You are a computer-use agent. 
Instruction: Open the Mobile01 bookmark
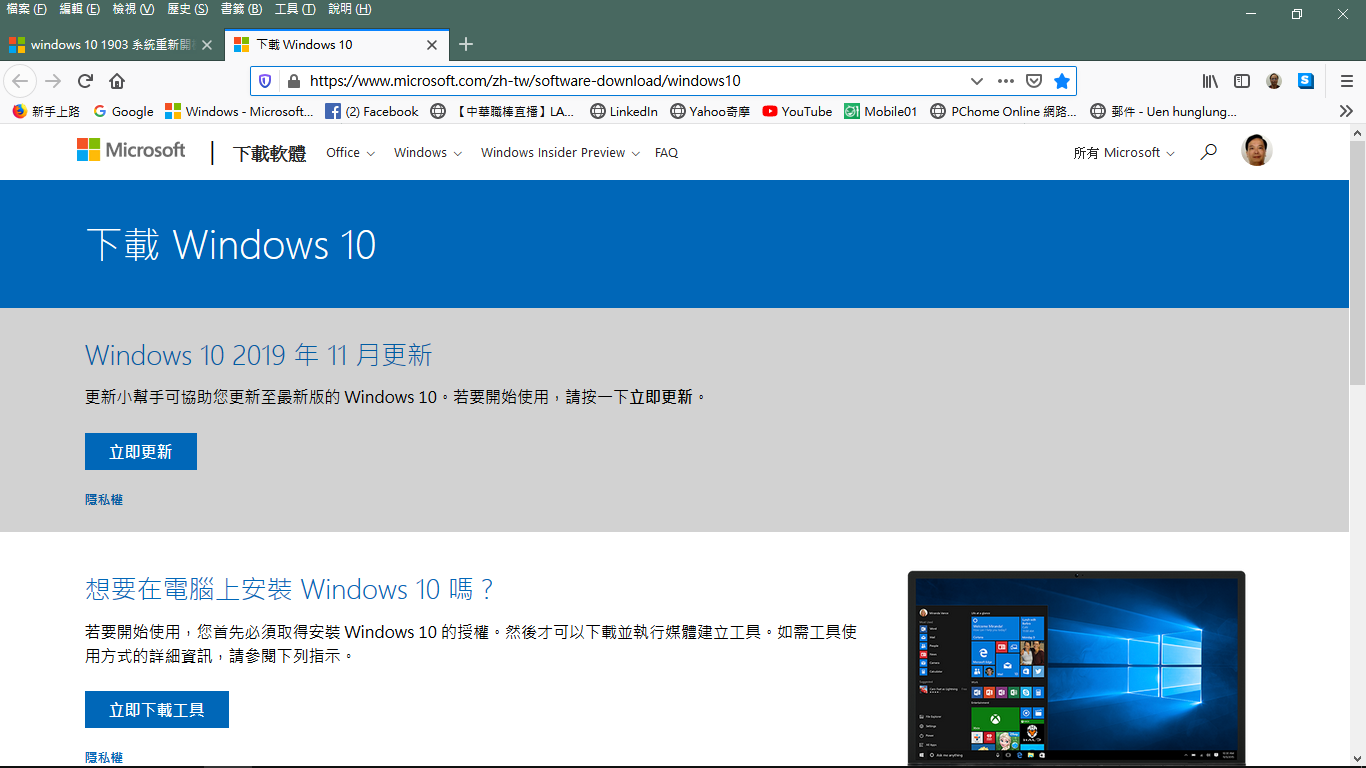(x=881, y=111)
